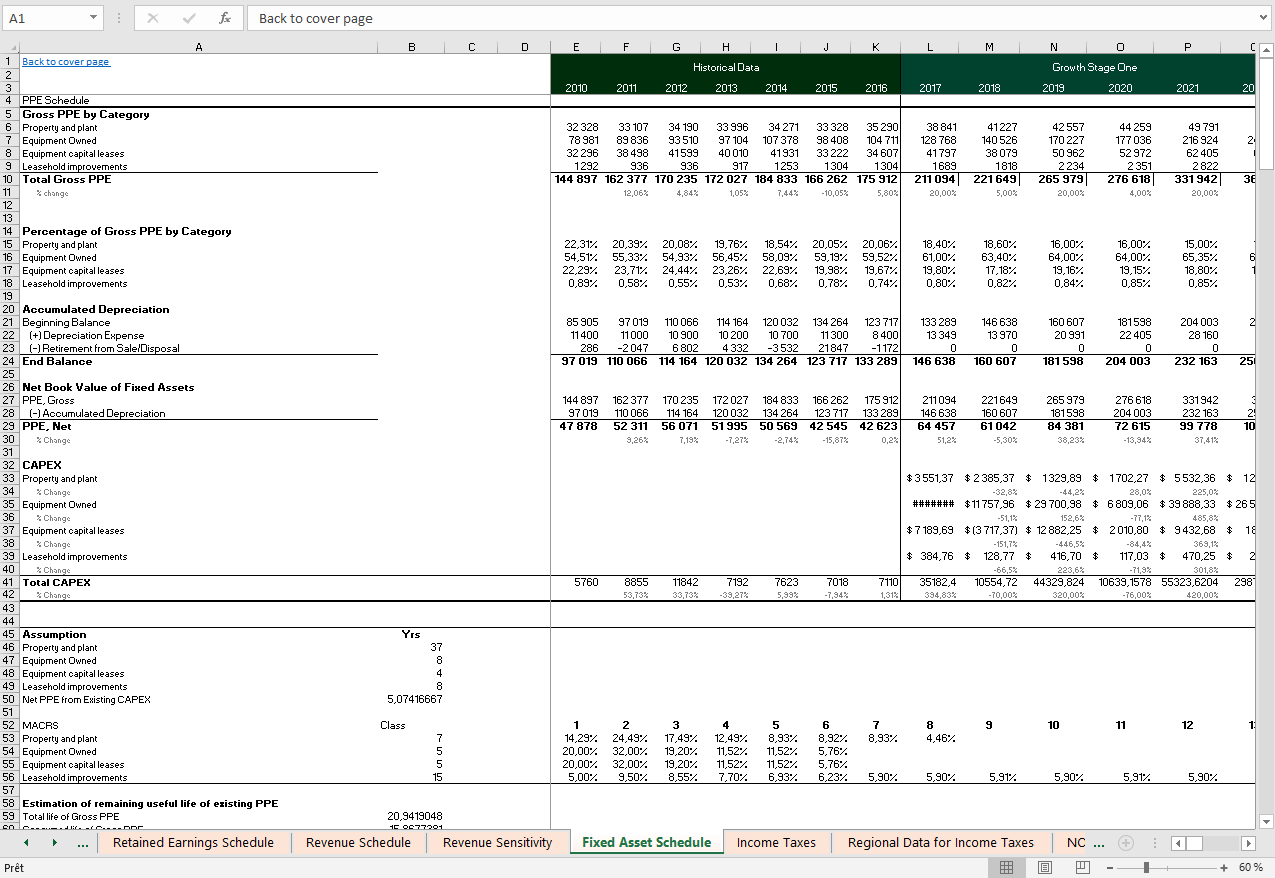Viewport: 1275px width, 878px height.
Task: Switch to Revenue Sensitivity tab
Action: 497,842
